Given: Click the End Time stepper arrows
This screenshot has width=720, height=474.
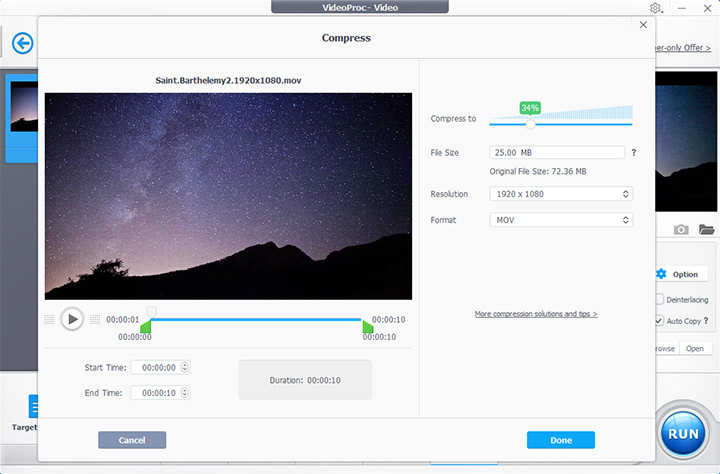Looking at the screenshot, I should [185, 393].
